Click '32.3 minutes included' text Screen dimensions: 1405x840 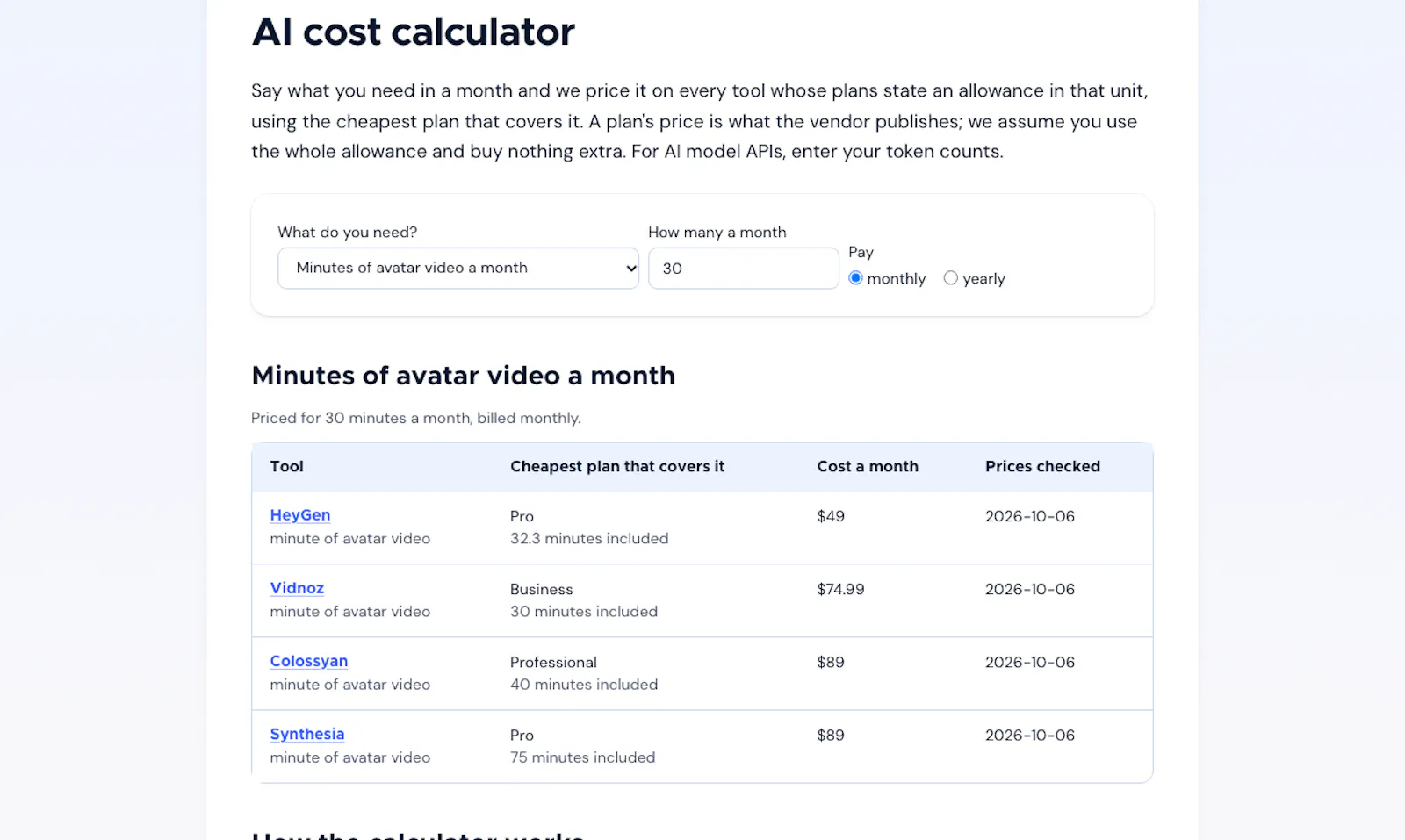click(589, 538)
